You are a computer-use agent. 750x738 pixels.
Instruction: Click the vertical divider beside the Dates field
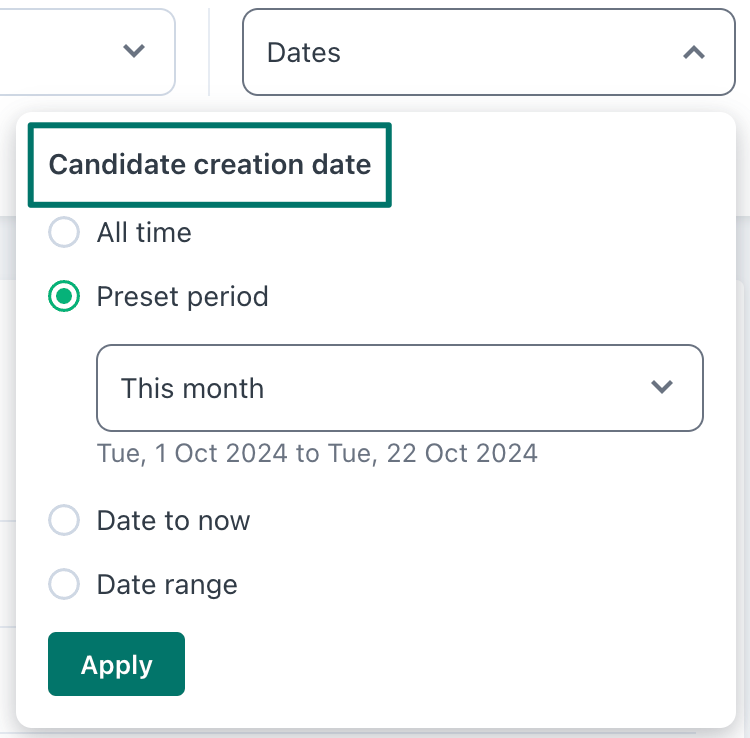pos(209,52)
